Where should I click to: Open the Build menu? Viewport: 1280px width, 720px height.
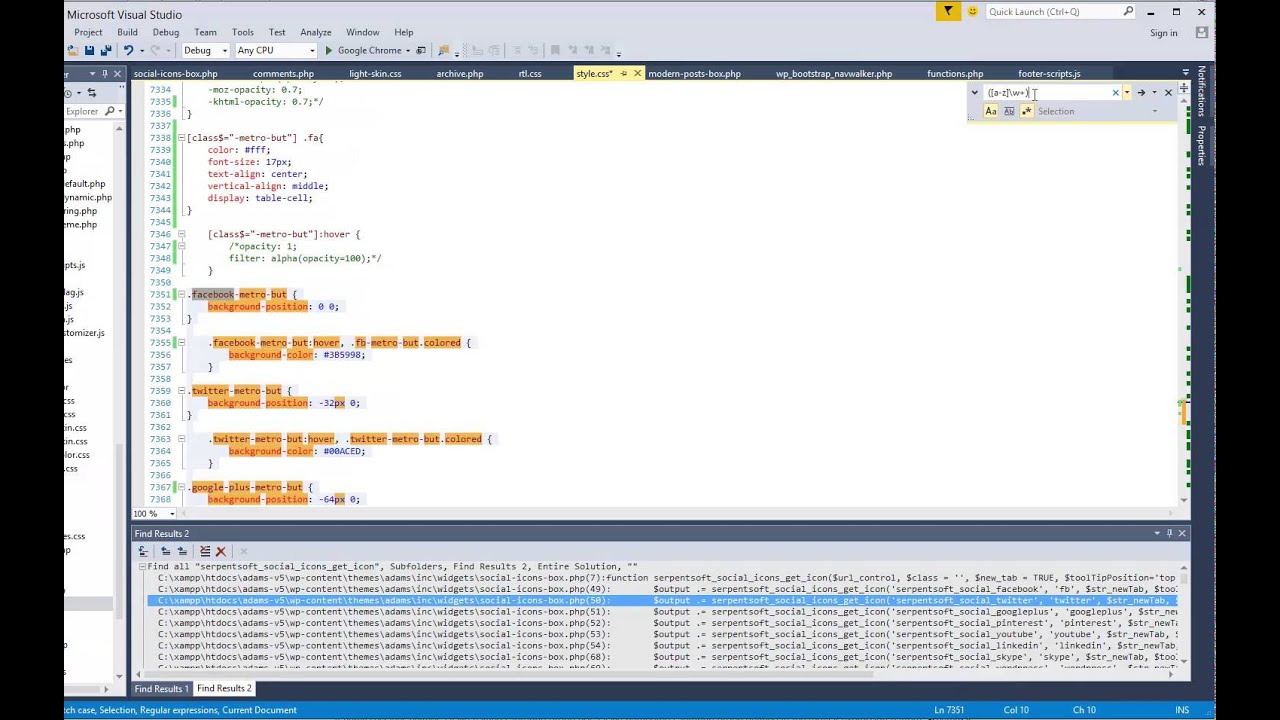click(x=127, y=32)
